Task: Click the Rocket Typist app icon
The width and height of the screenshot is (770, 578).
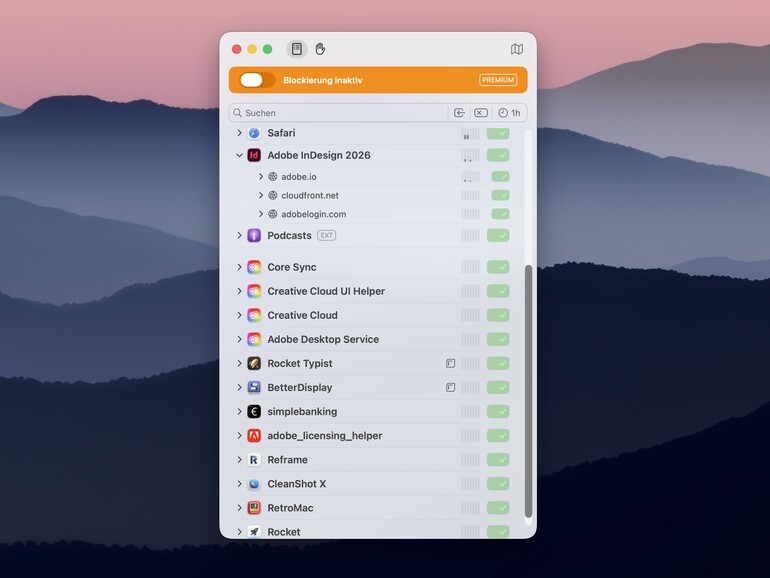Action: pos(254,363)
